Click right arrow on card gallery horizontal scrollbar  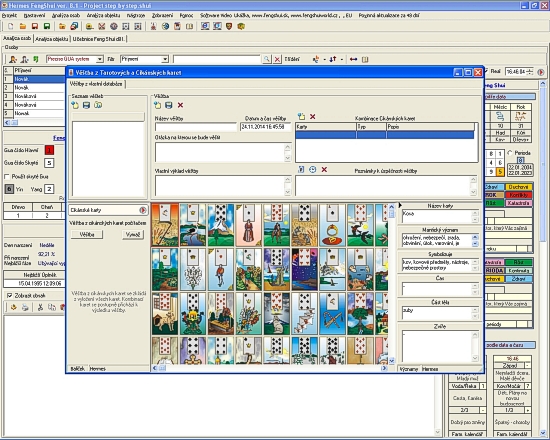384,368
